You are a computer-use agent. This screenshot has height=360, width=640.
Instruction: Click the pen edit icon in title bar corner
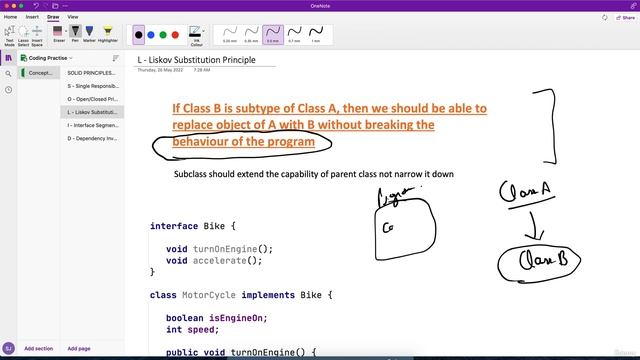pos(633,6)
